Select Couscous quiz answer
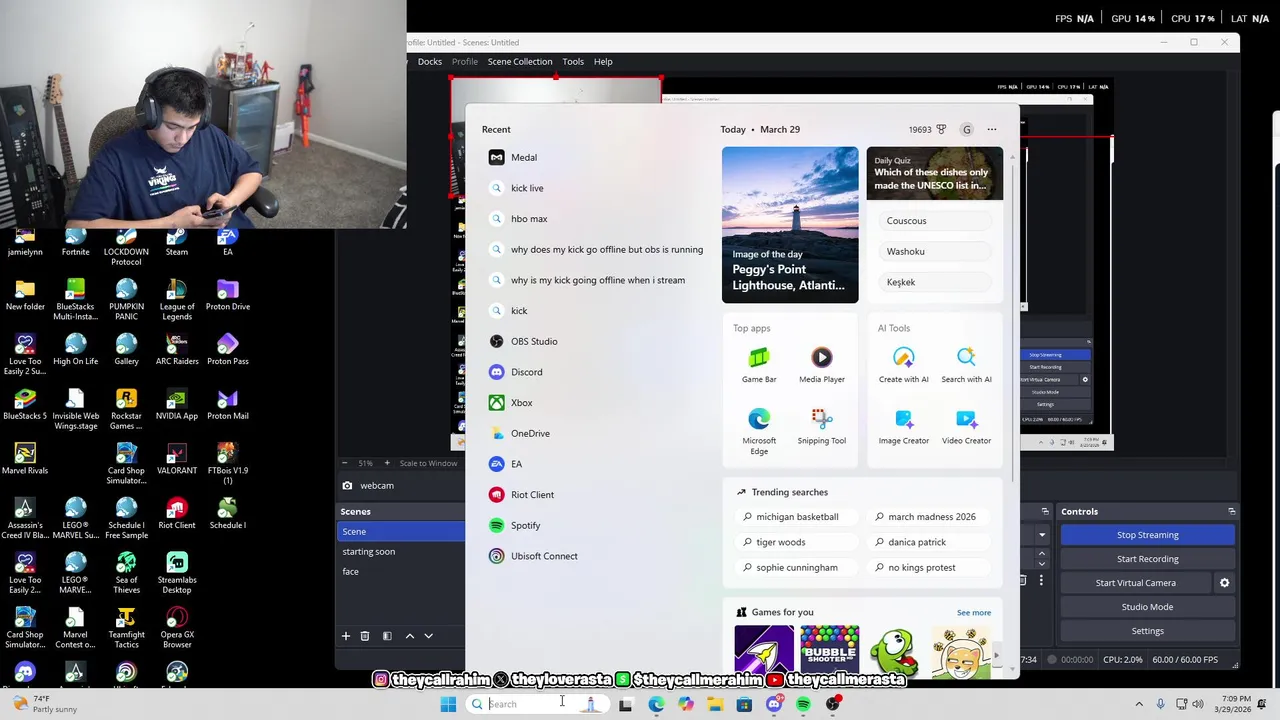 (x=934, y=221)
